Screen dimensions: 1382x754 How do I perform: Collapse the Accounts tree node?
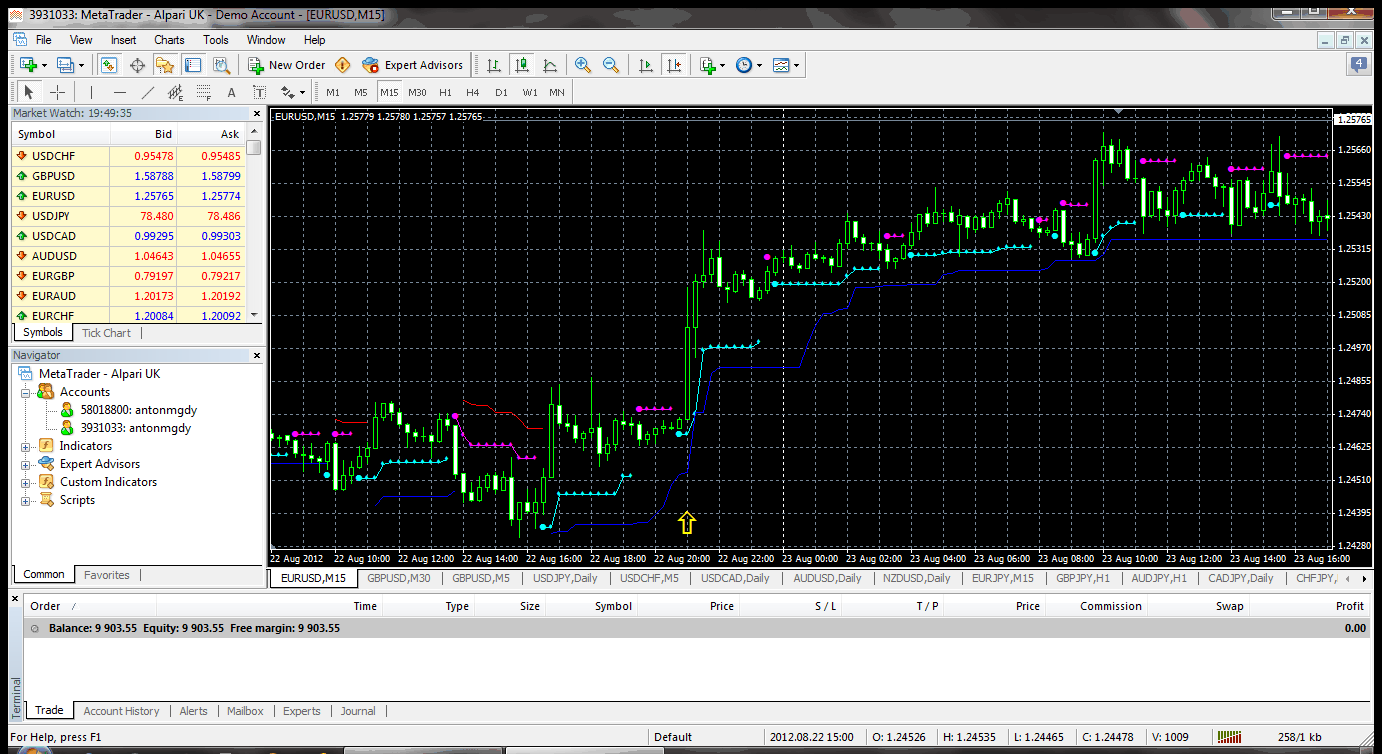(x=26, y=392)
